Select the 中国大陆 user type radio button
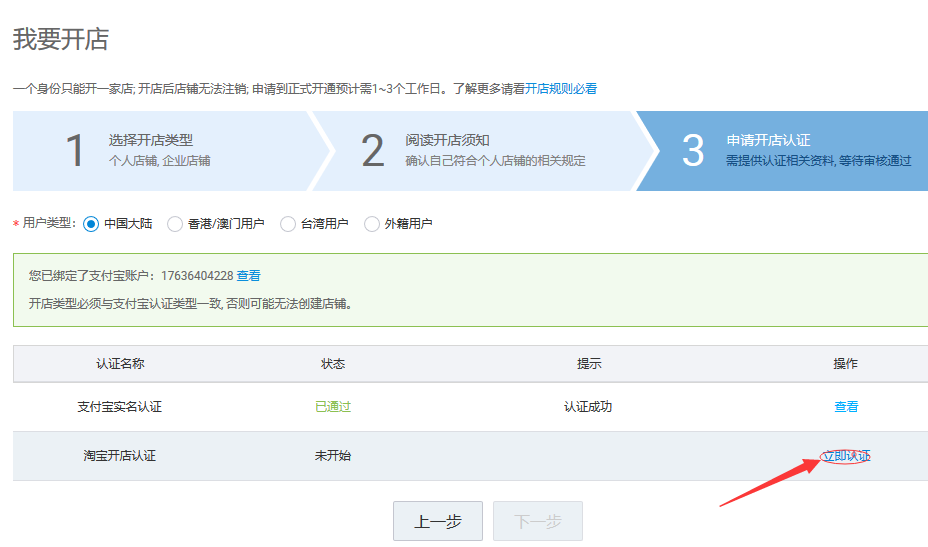Viewport: 928px width, 547px height. pos(91,224)
